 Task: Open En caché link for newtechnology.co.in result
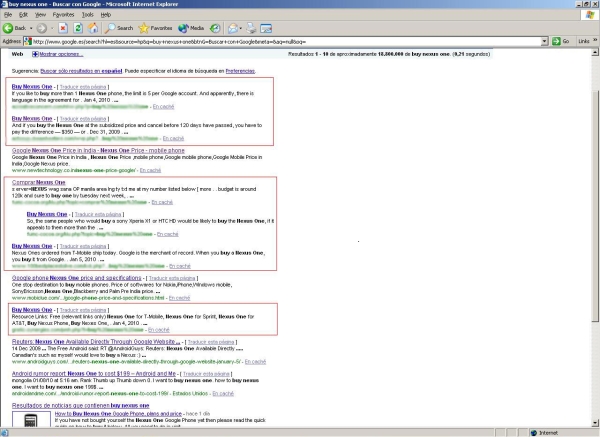tap(150, 170)
